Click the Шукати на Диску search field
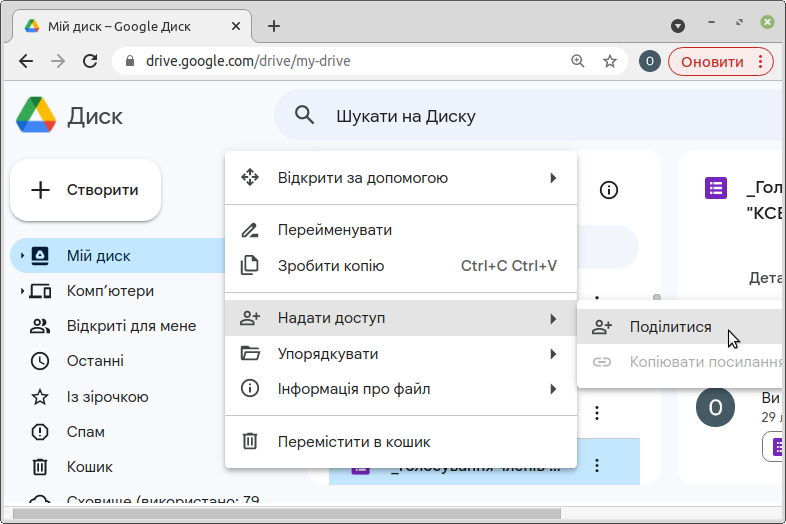 click(x=500, y=116)
